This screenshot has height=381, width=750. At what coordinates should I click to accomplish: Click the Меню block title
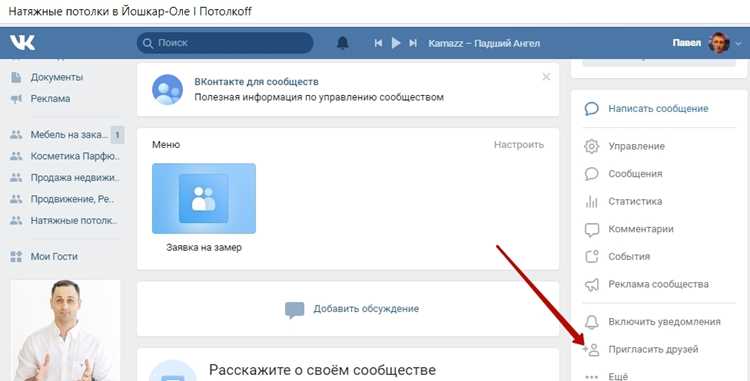[x=166, y=144]
